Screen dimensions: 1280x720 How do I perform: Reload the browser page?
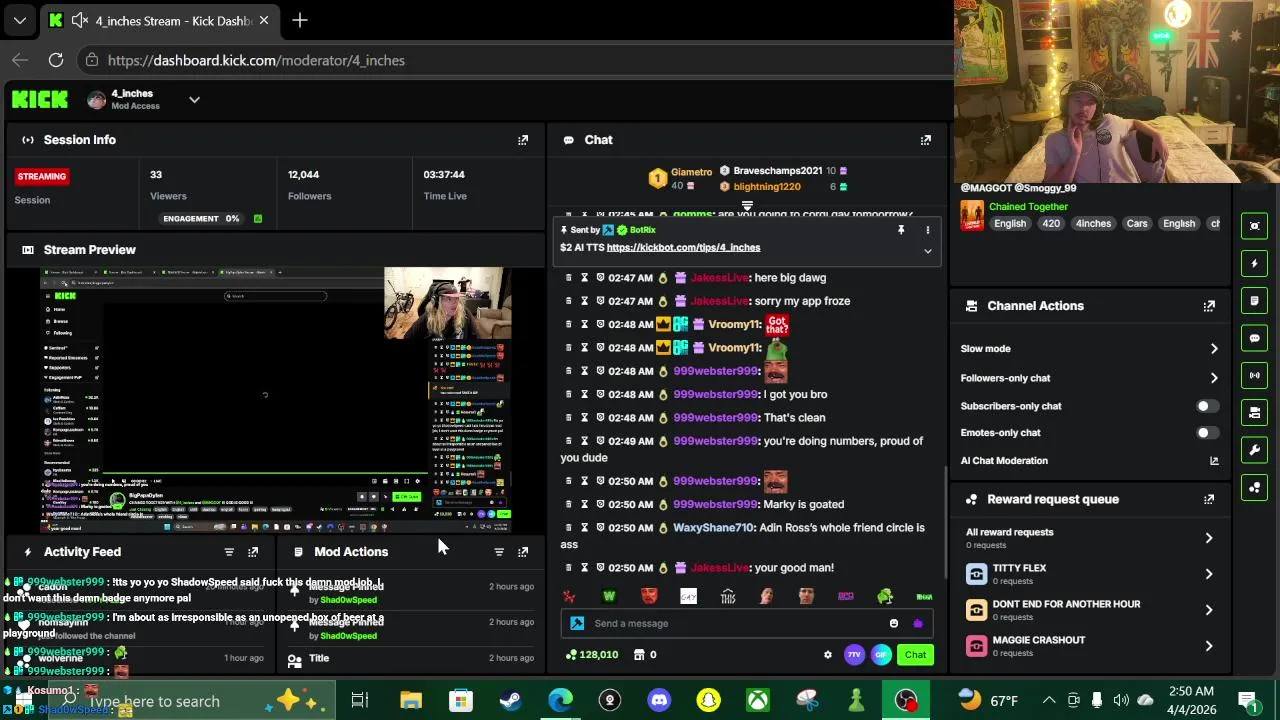click(56, 60)
